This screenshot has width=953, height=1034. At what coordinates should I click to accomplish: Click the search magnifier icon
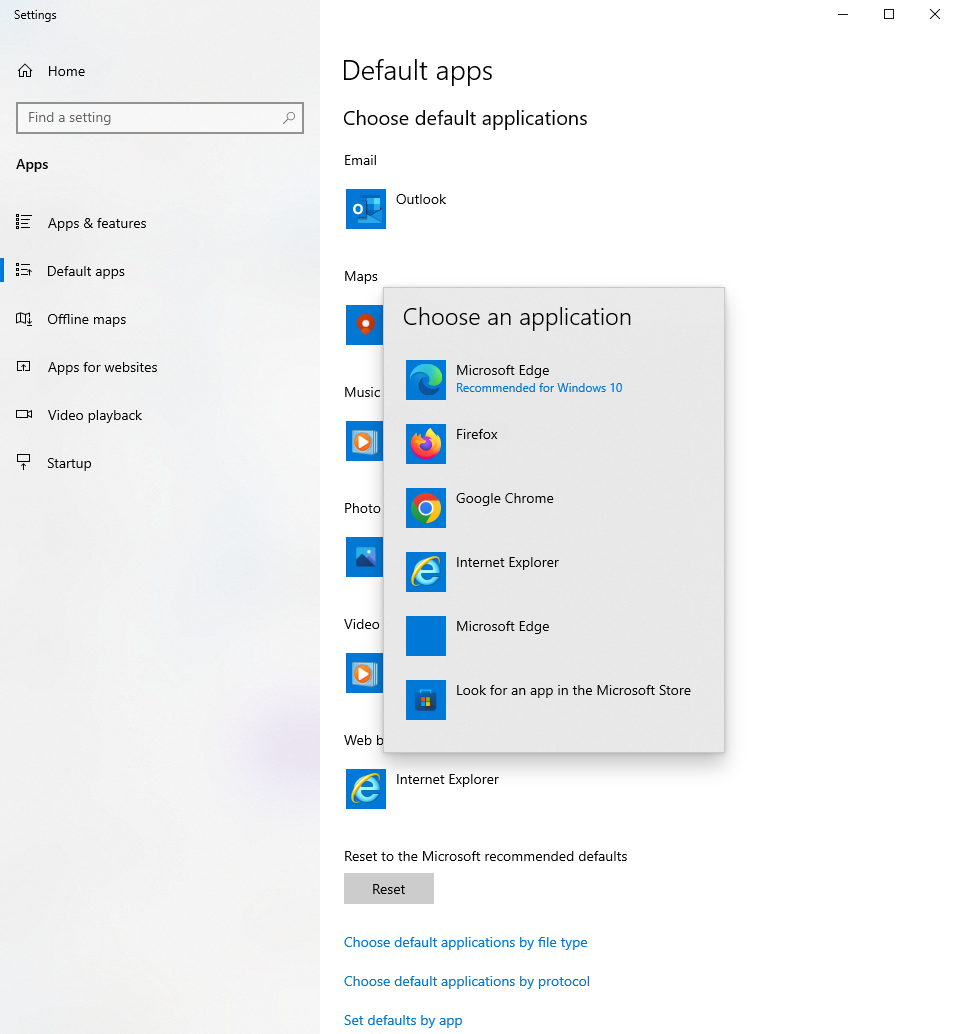point(289,117)
